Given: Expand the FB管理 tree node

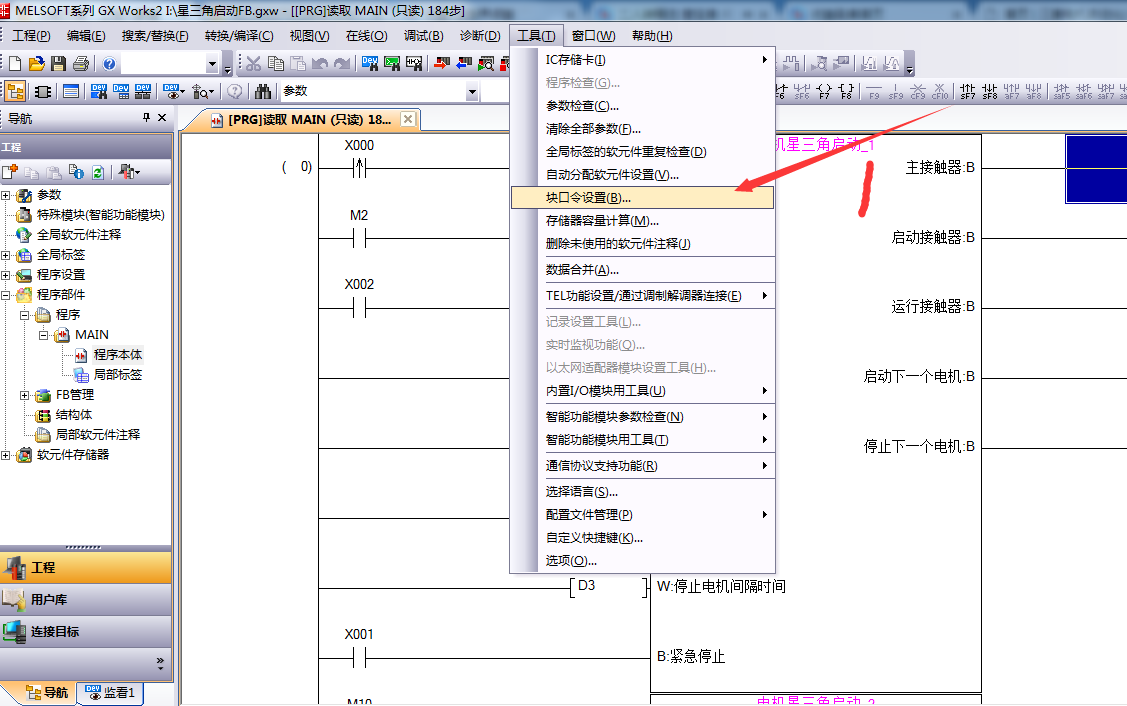Looking at the screenshot, I should click(25, 395).
